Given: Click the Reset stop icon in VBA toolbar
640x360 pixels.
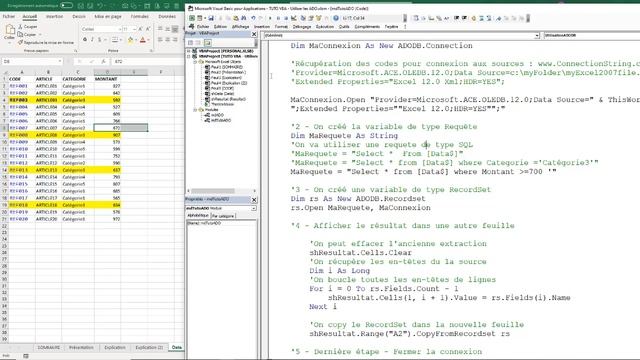Looking at the screenshot, I should click(x=286, y=18).
